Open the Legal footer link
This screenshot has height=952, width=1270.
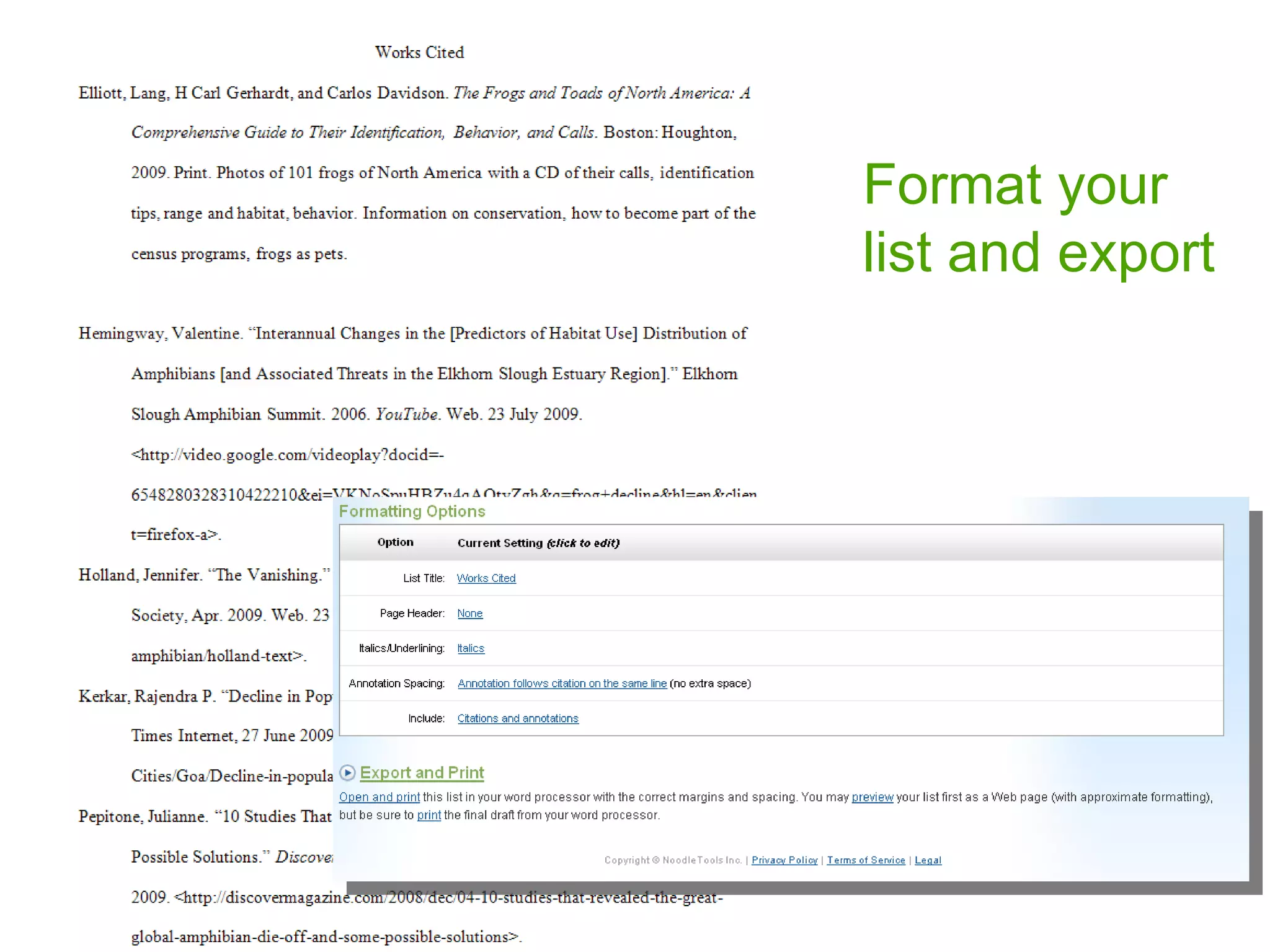coord(928,860)
